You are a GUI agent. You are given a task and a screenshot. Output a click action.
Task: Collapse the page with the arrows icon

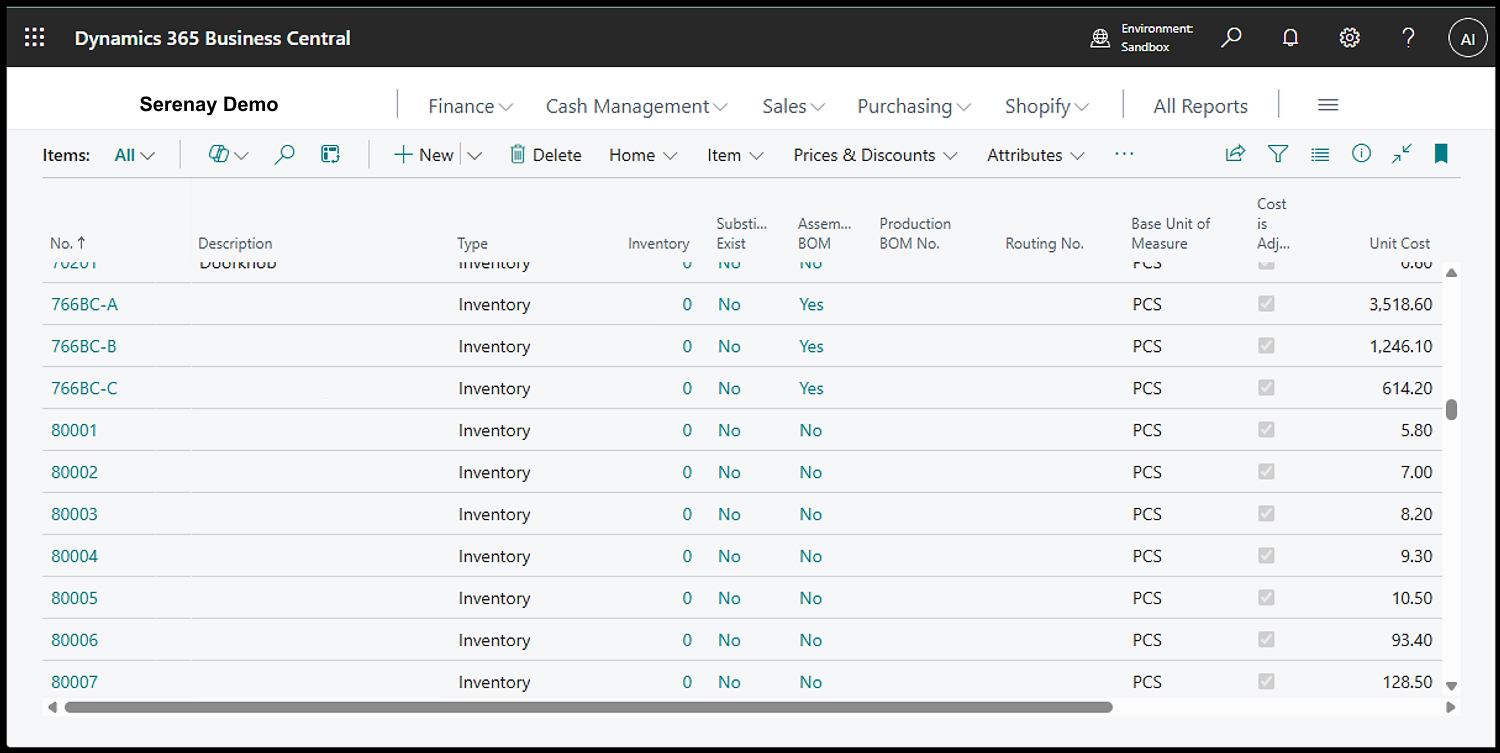click(1402, 153)
